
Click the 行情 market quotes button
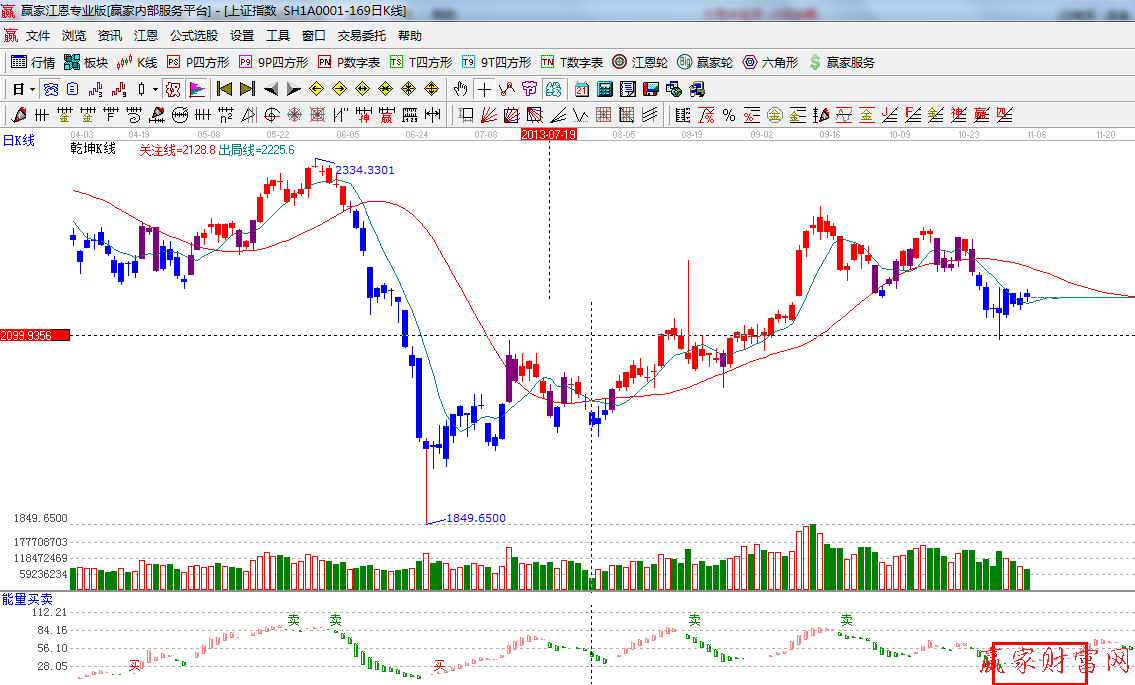tap(33, 62)
